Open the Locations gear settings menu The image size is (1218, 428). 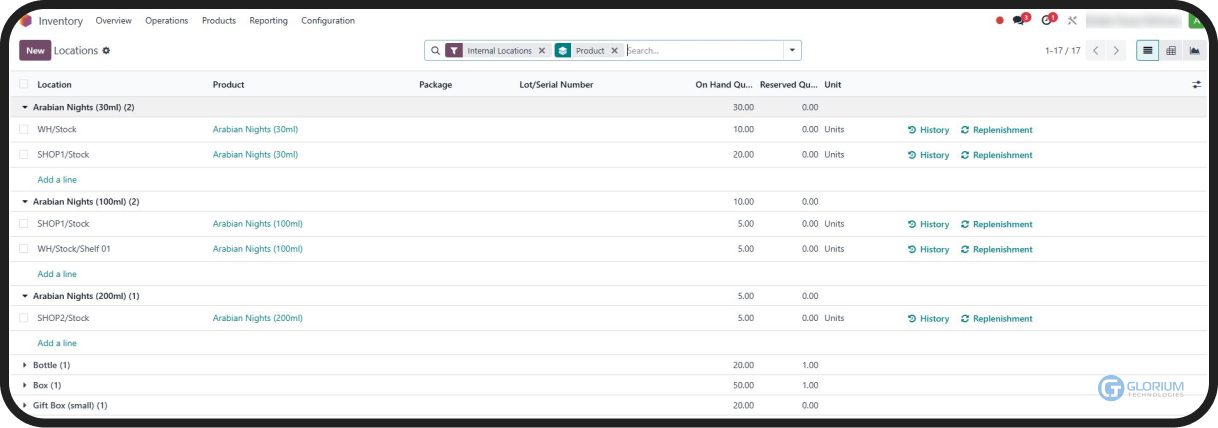107,50
